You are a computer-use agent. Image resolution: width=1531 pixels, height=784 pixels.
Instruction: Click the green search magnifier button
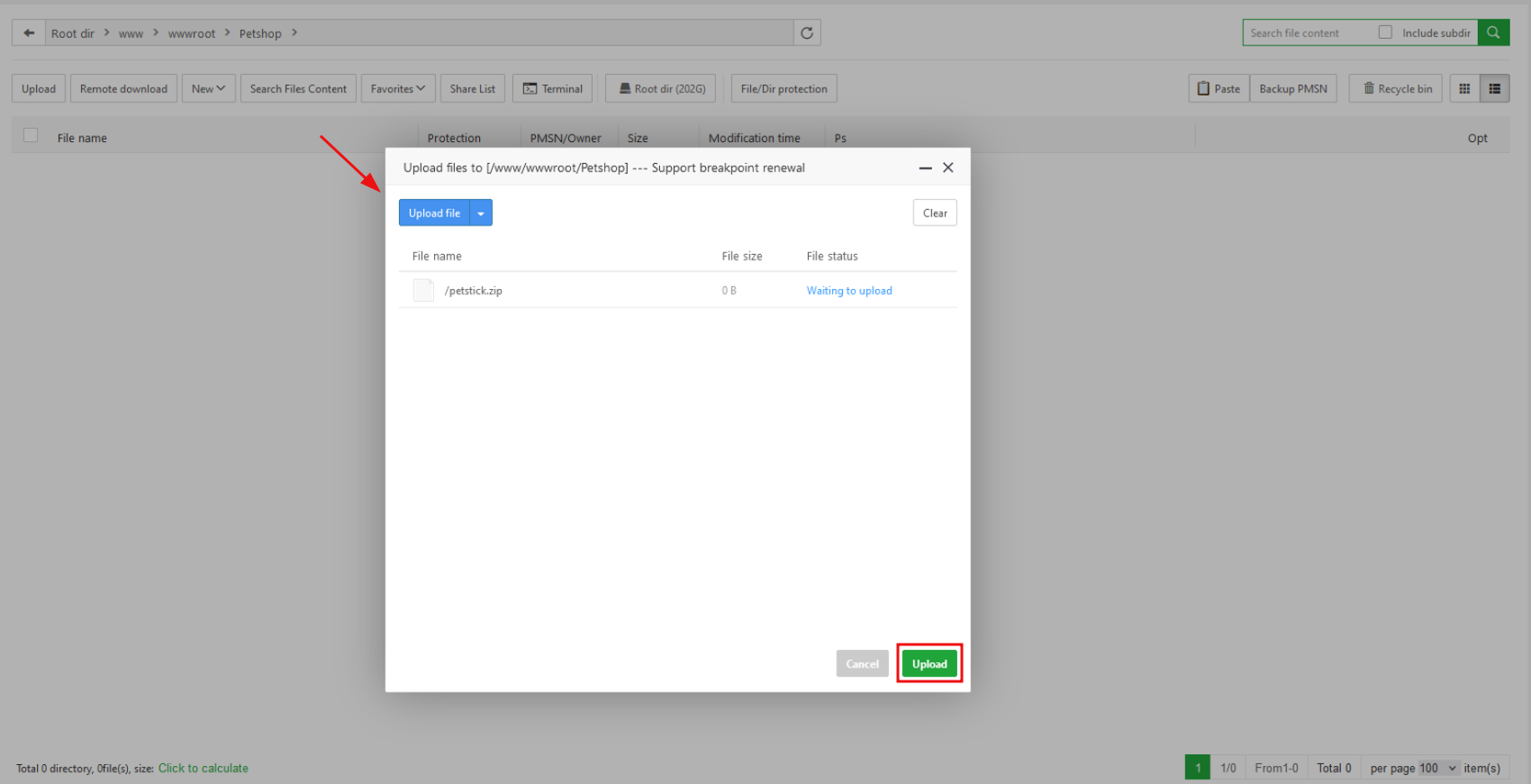click(x=1493, y=33)
